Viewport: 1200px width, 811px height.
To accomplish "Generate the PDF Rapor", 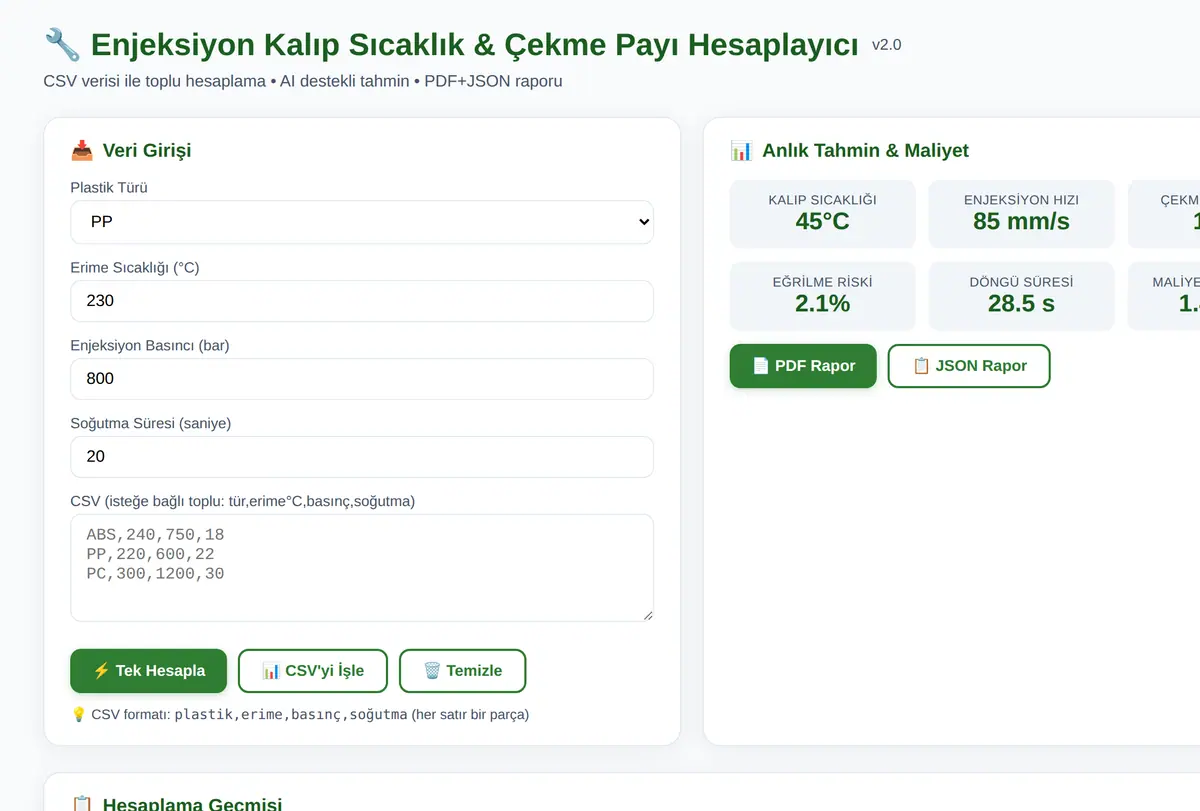I will pyautogui.click(x=803, y=366).
